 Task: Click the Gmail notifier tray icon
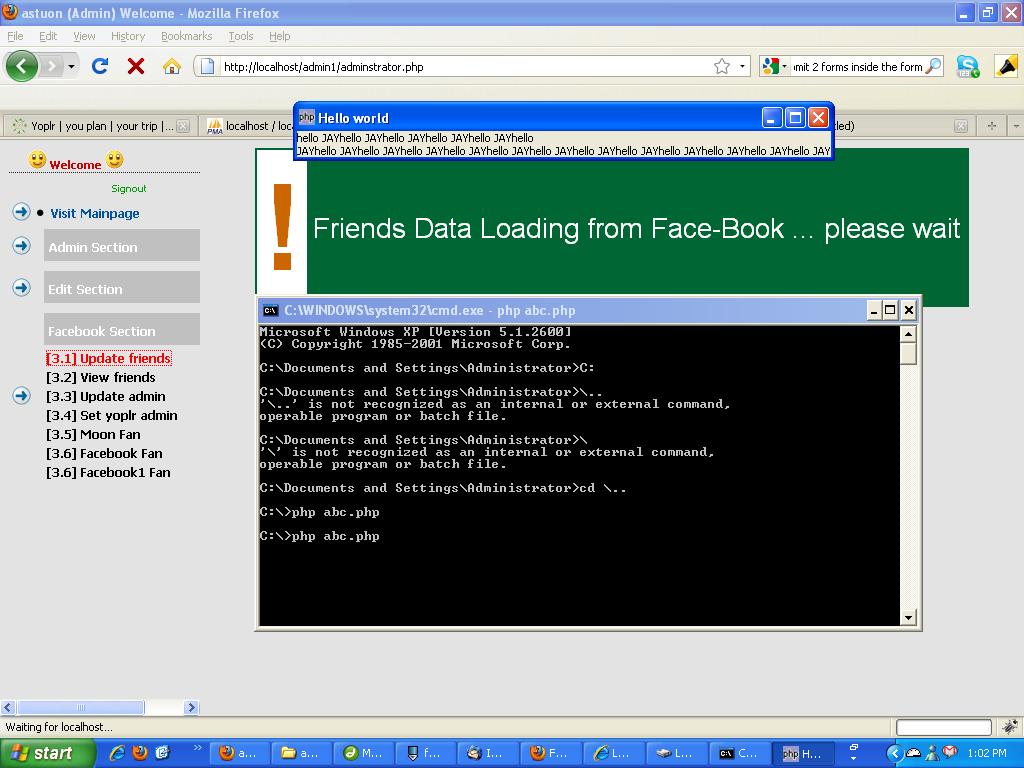[x=950, y=752]
